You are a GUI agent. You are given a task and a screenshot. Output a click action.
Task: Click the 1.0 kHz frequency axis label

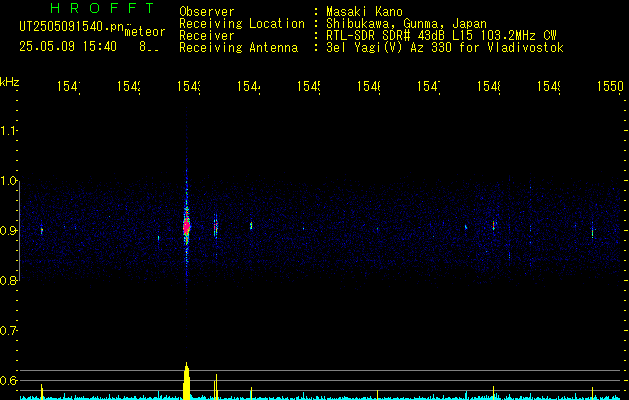[8, 181]
